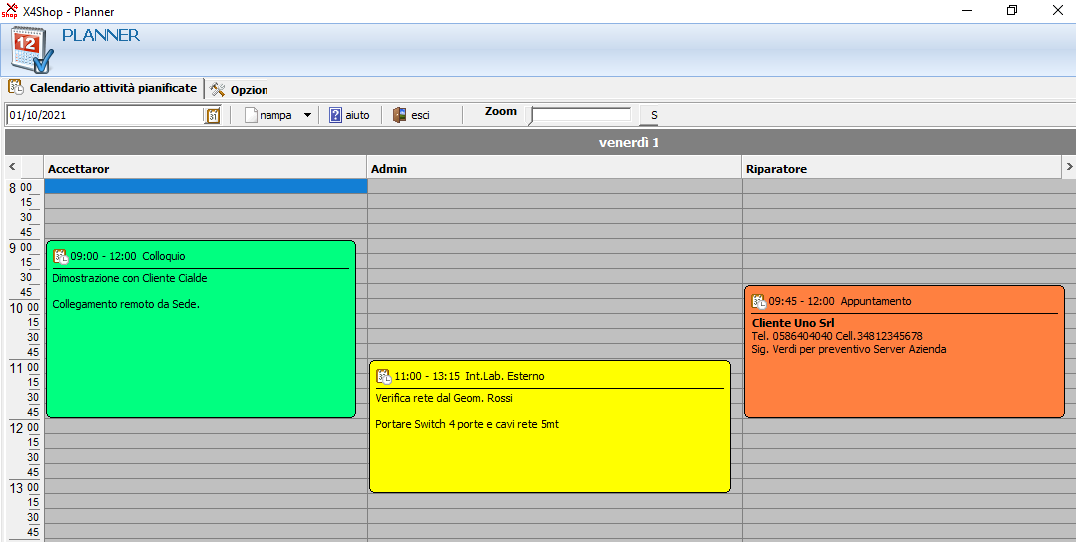Click the icon on the Int.Lab. Esterno appointment

click(x=383, y=376)
